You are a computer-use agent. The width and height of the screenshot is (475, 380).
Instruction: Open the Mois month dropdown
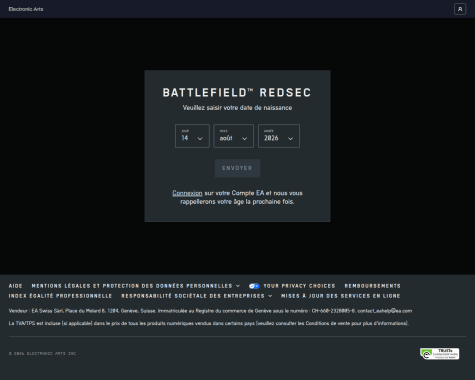233,136
